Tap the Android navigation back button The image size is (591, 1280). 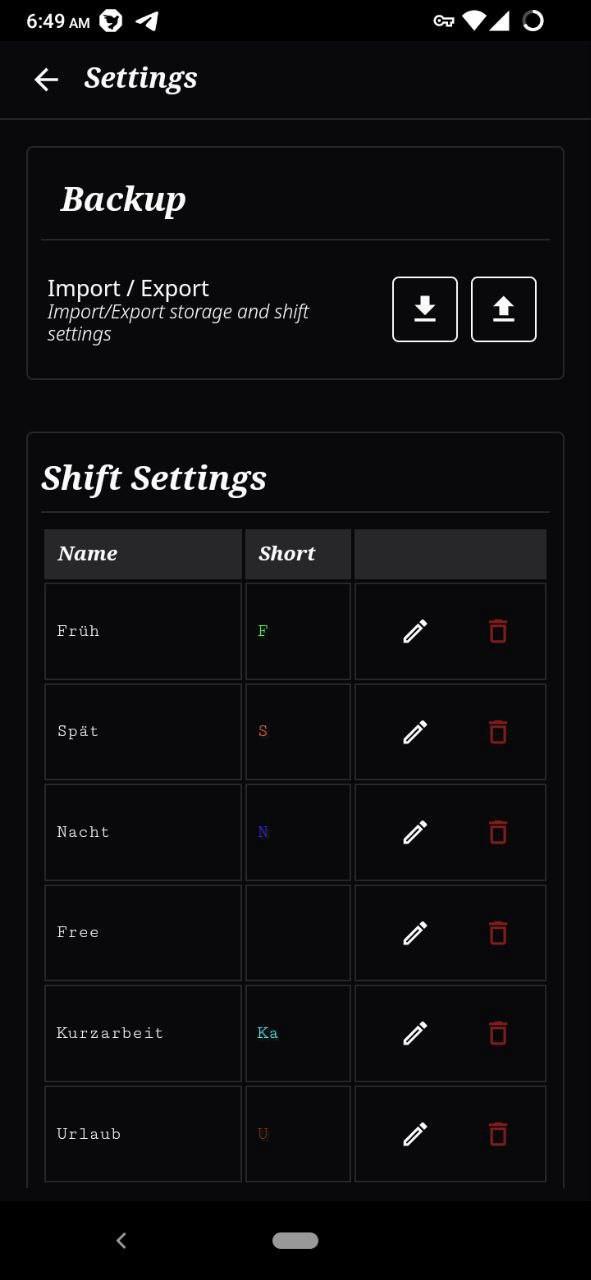(120, 1240)
